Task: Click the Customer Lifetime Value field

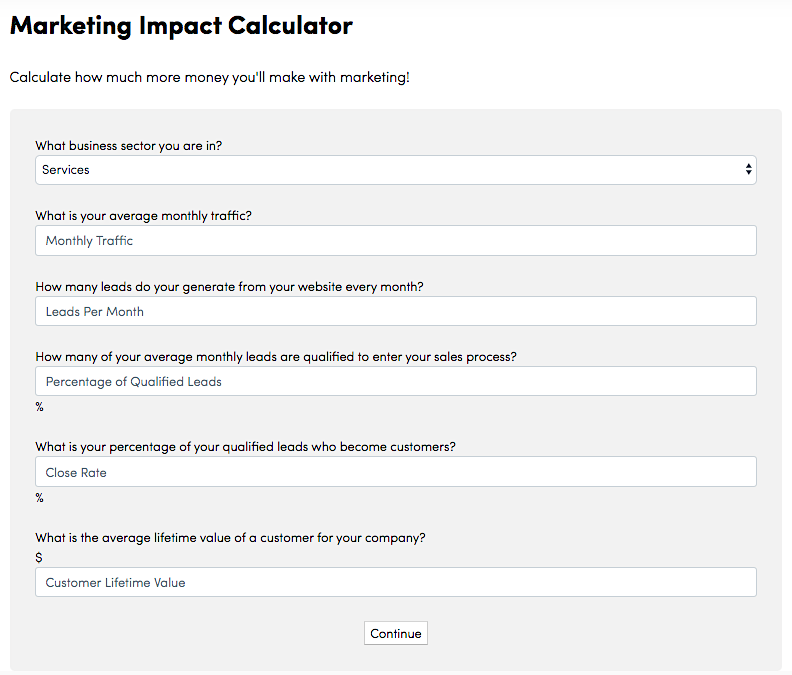Action: (395, 583)
